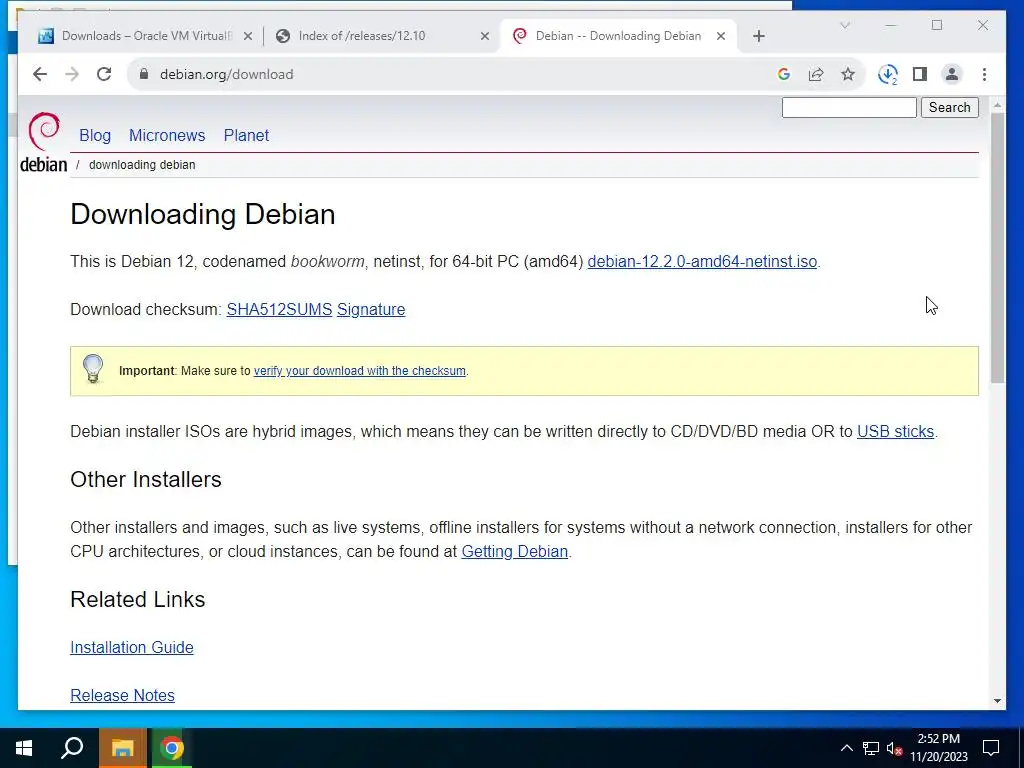Click the 'Related Links' heading
This screenshot has height=768, width=1024.
(x=138, y=600)
